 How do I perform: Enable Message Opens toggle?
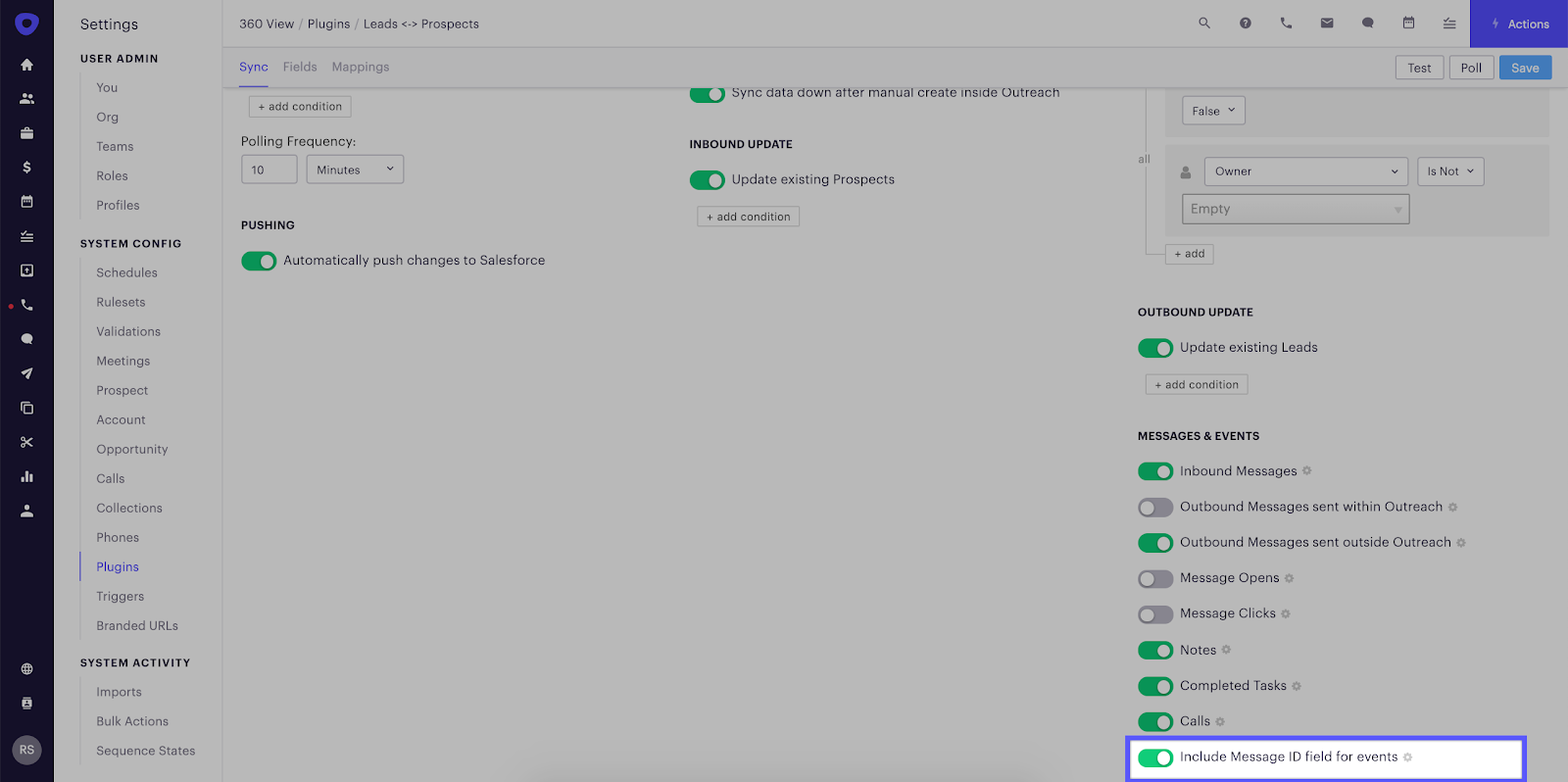coord(1155,579)
